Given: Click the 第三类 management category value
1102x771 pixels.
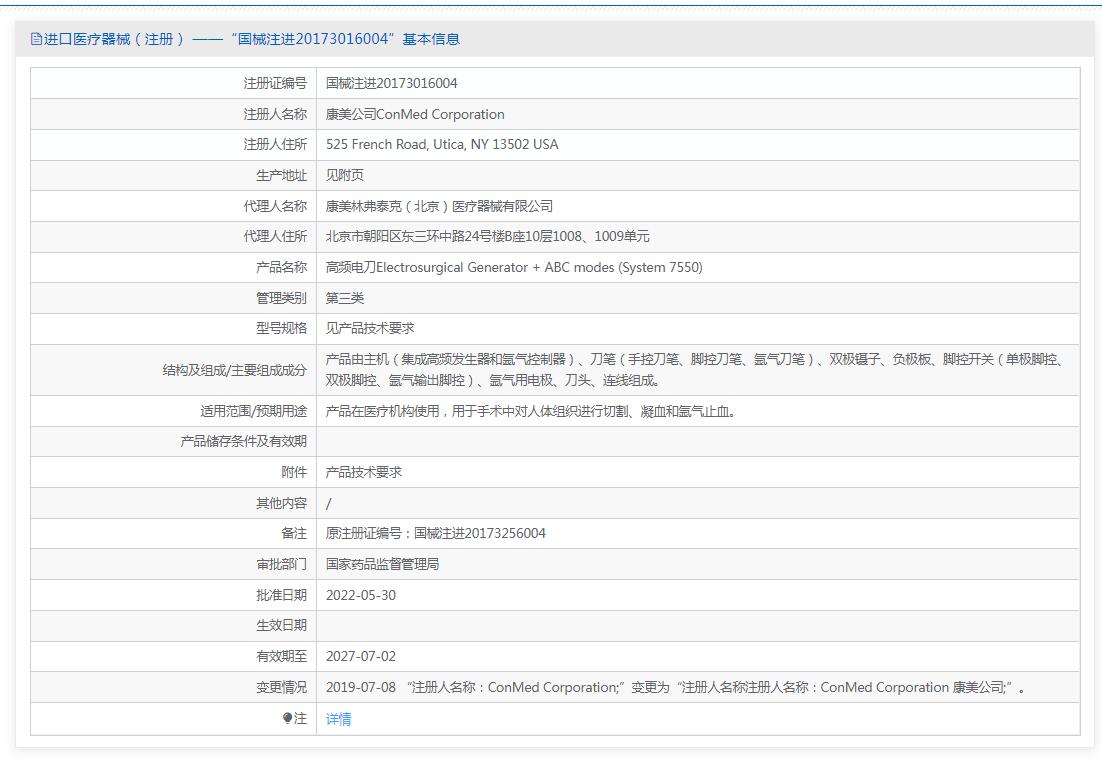Looking at the screenshot, I should [x=345, y=298].
